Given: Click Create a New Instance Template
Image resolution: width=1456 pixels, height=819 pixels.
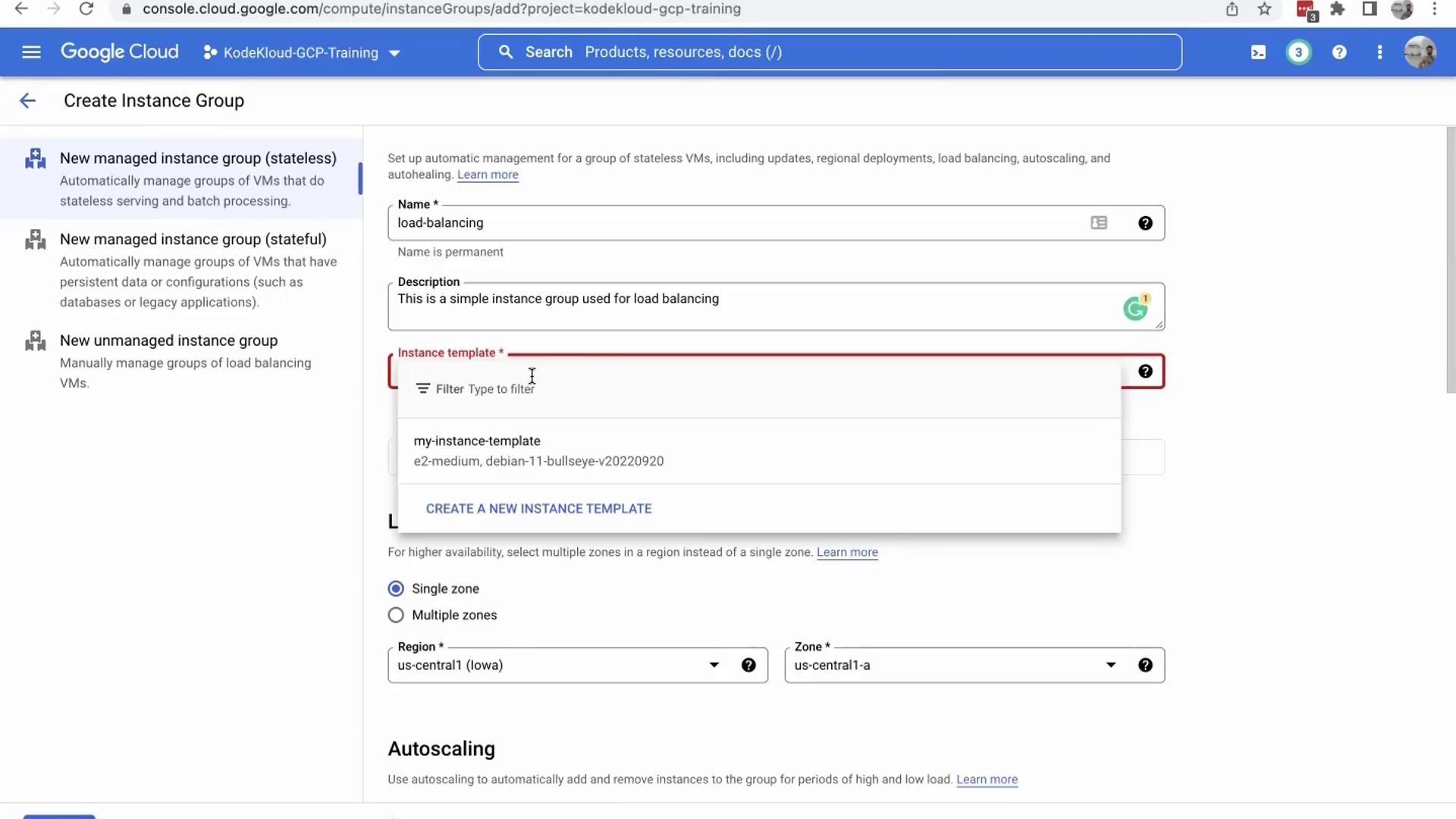Looking at the screenshot, I should point(538,509).
